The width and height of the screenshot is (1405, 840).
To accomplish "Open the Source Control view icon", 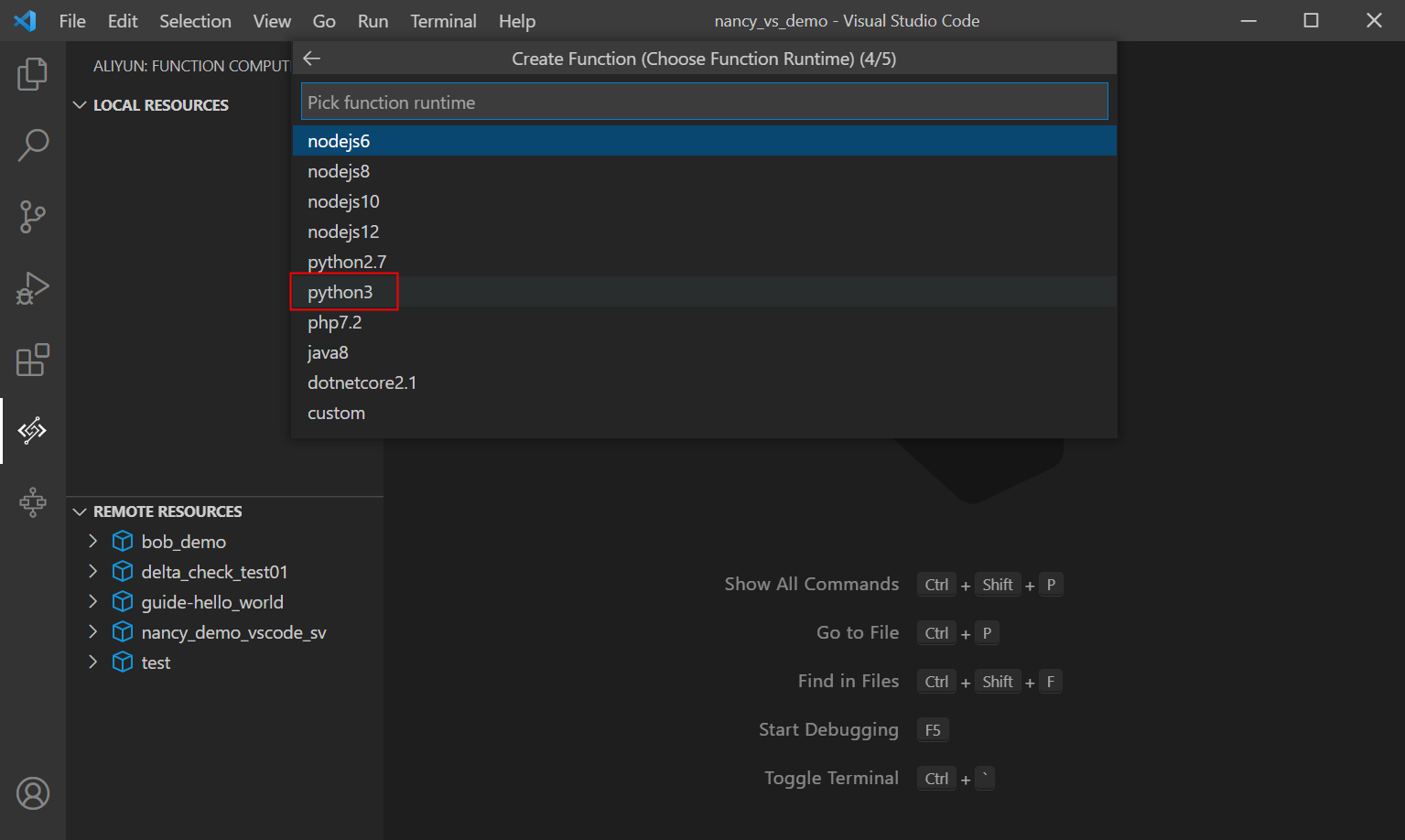I will click(x=33, y=217).
